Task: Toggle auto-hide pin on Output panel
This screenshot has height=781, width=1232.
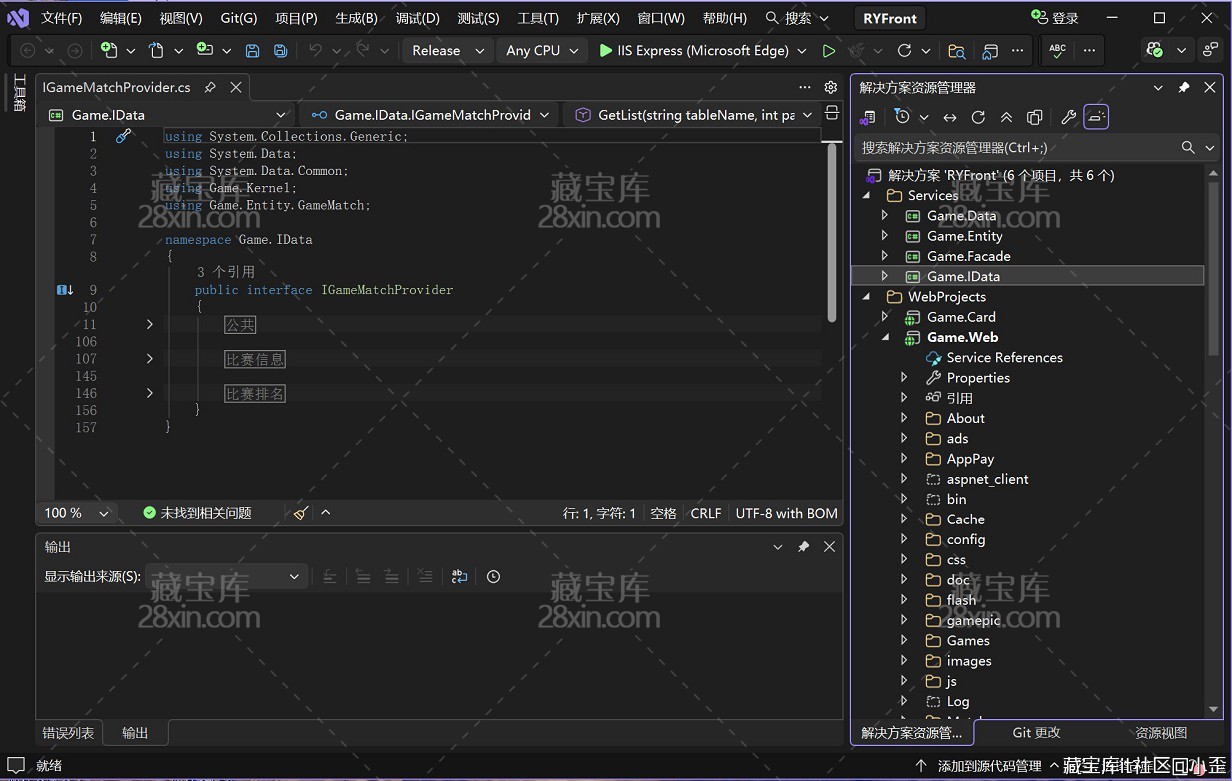Action: 803,547
